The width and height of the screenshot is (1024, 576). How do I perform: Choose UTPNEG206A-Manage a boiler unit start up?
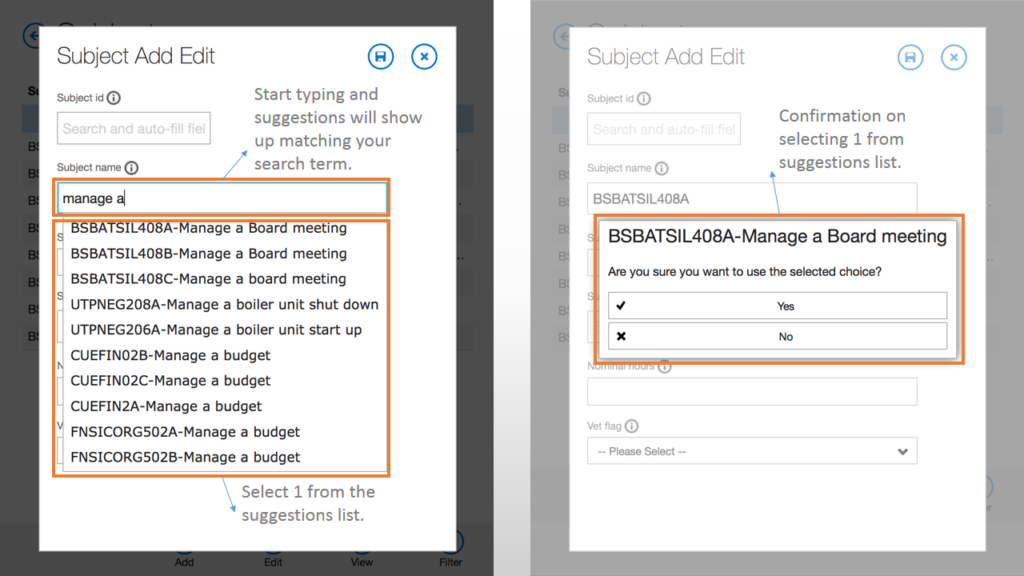point(216,330)
